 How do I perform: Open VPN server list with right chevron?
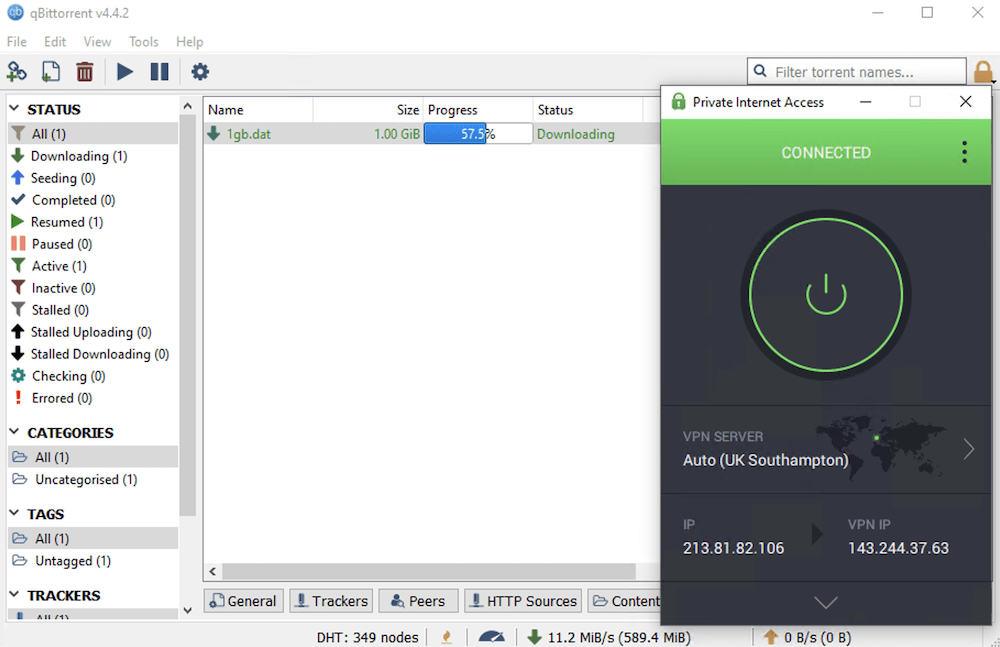pos(969,449)
